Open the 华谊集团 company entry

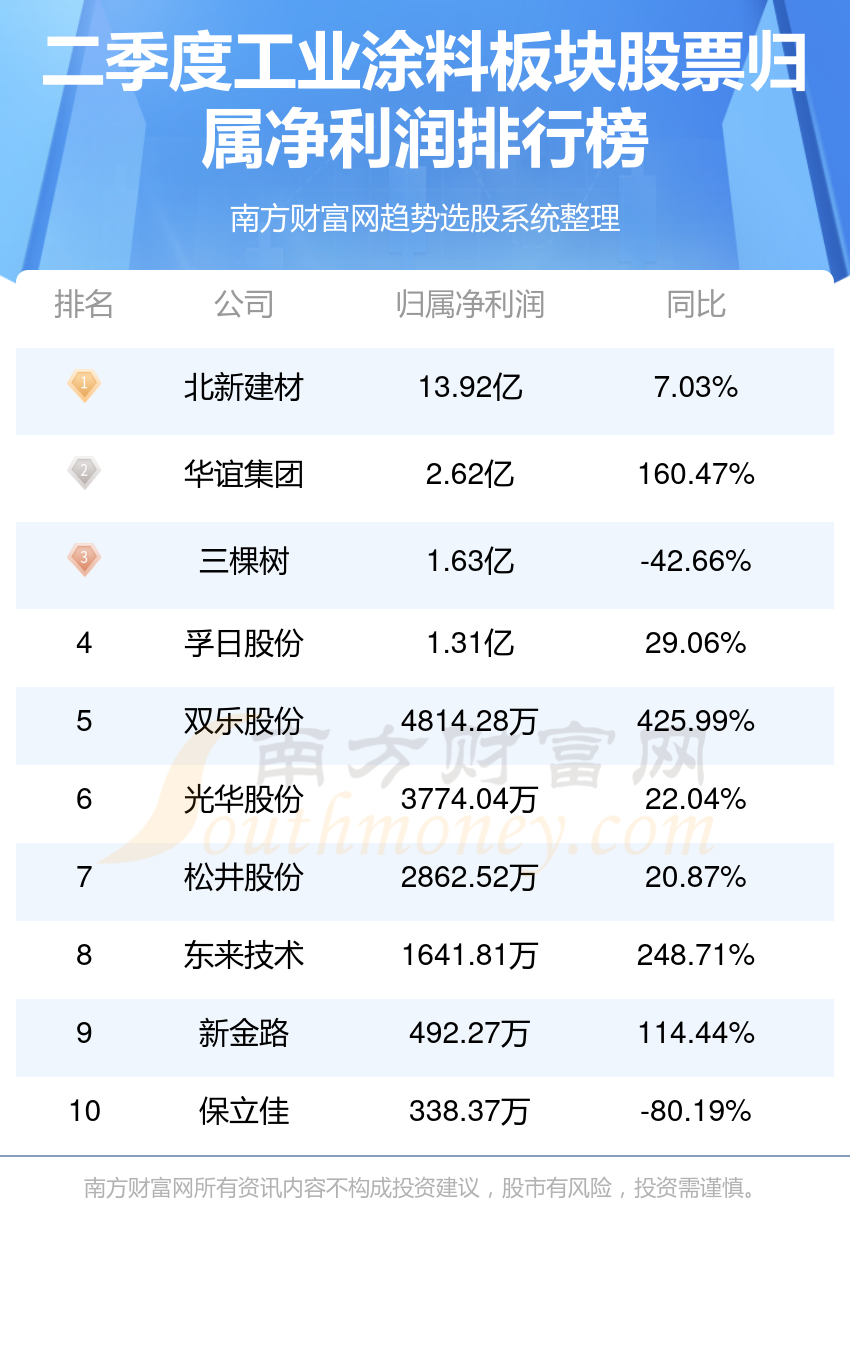(243, 474)
